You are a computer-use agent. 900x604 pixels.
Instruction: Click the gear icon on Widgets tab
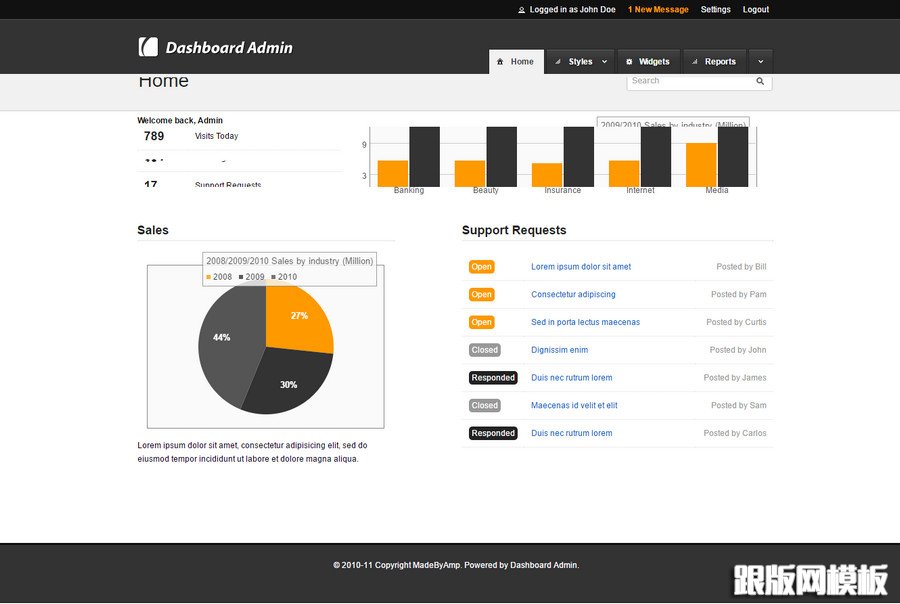629,62
